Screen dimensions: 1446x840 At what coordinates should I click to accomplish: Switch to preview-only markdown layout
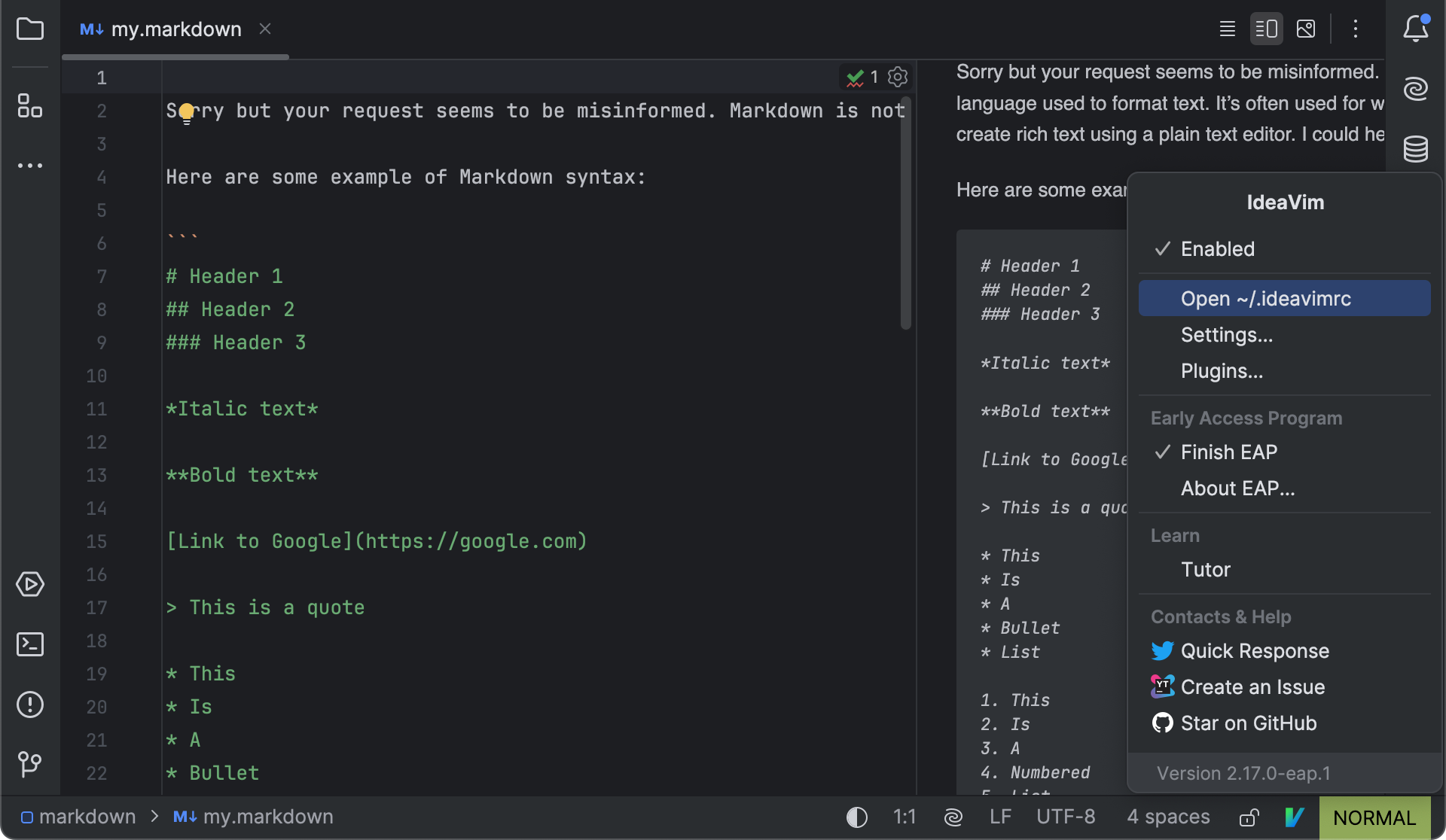pyautogui.click(x=1306, y=29)
